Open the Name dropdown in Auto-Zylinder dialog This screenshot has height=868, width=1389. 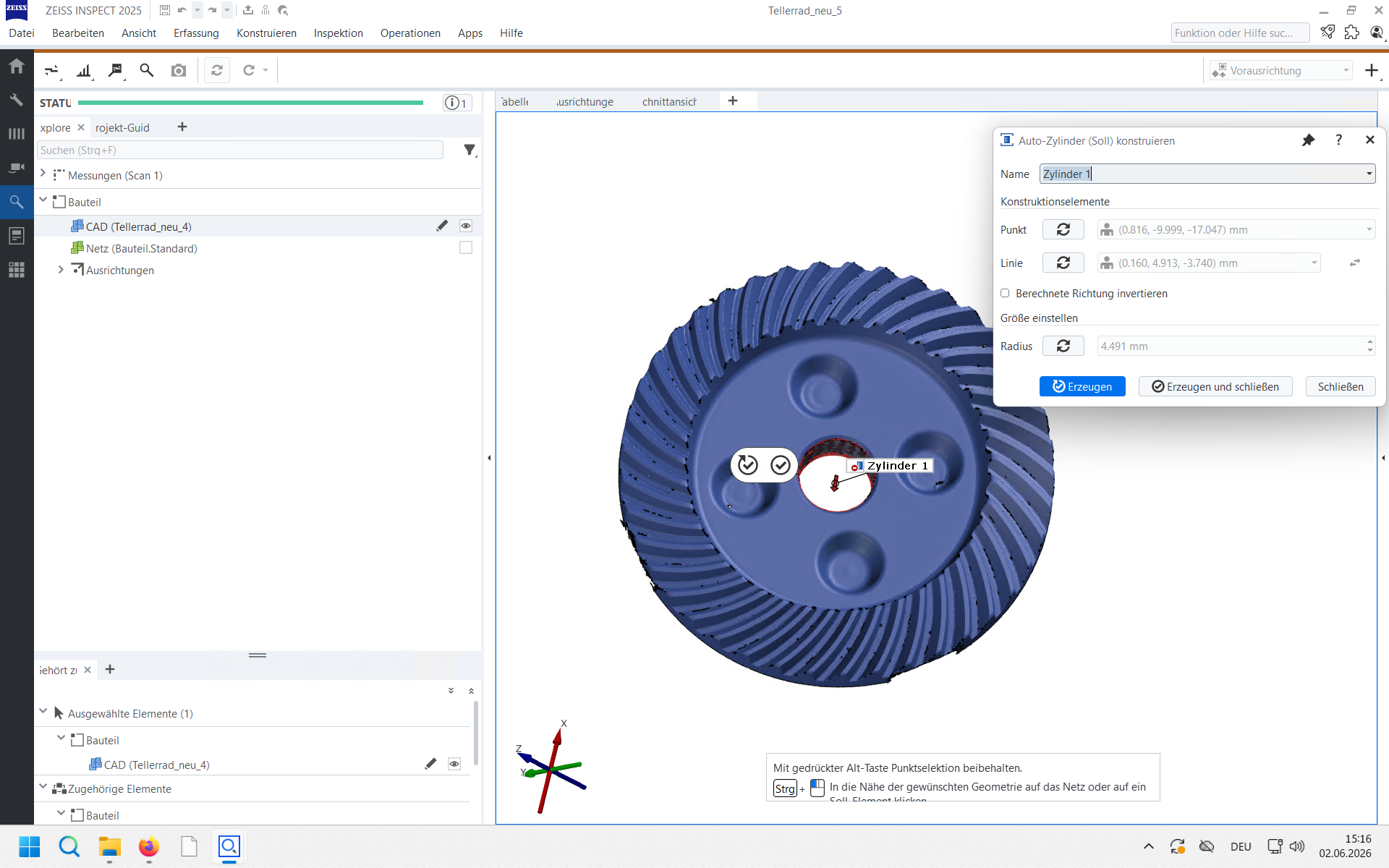[1369, 174]
